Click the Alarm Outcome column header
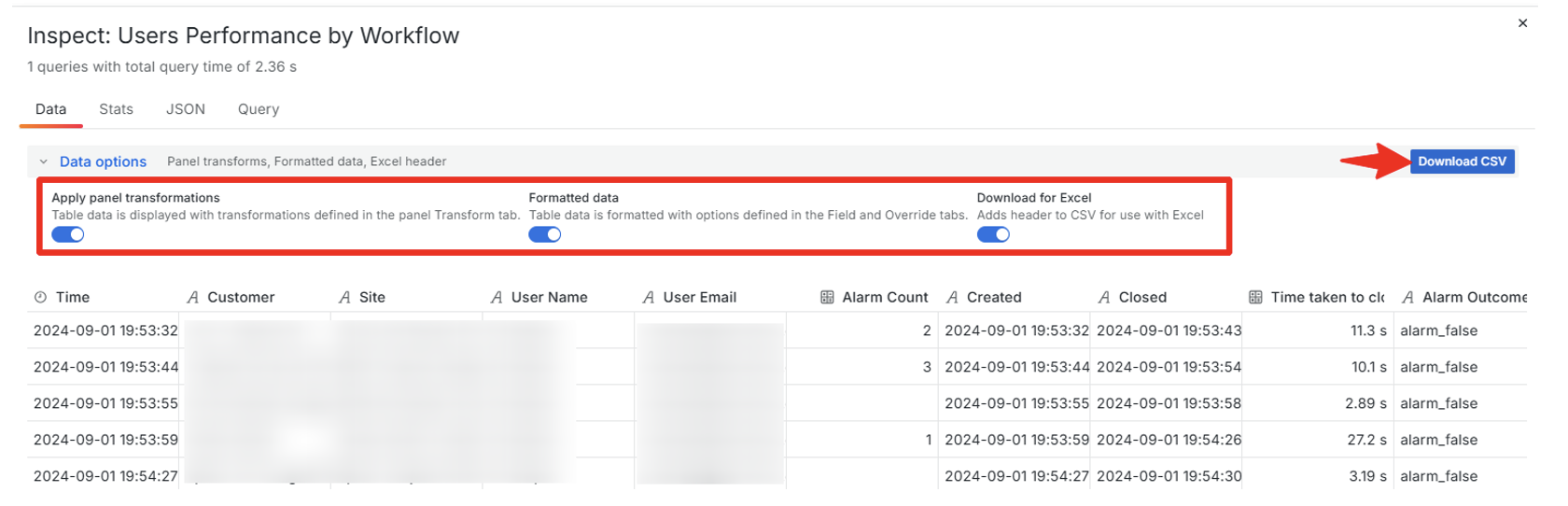This screenshot has width=1568, height=506. (x=1474, y=297)
